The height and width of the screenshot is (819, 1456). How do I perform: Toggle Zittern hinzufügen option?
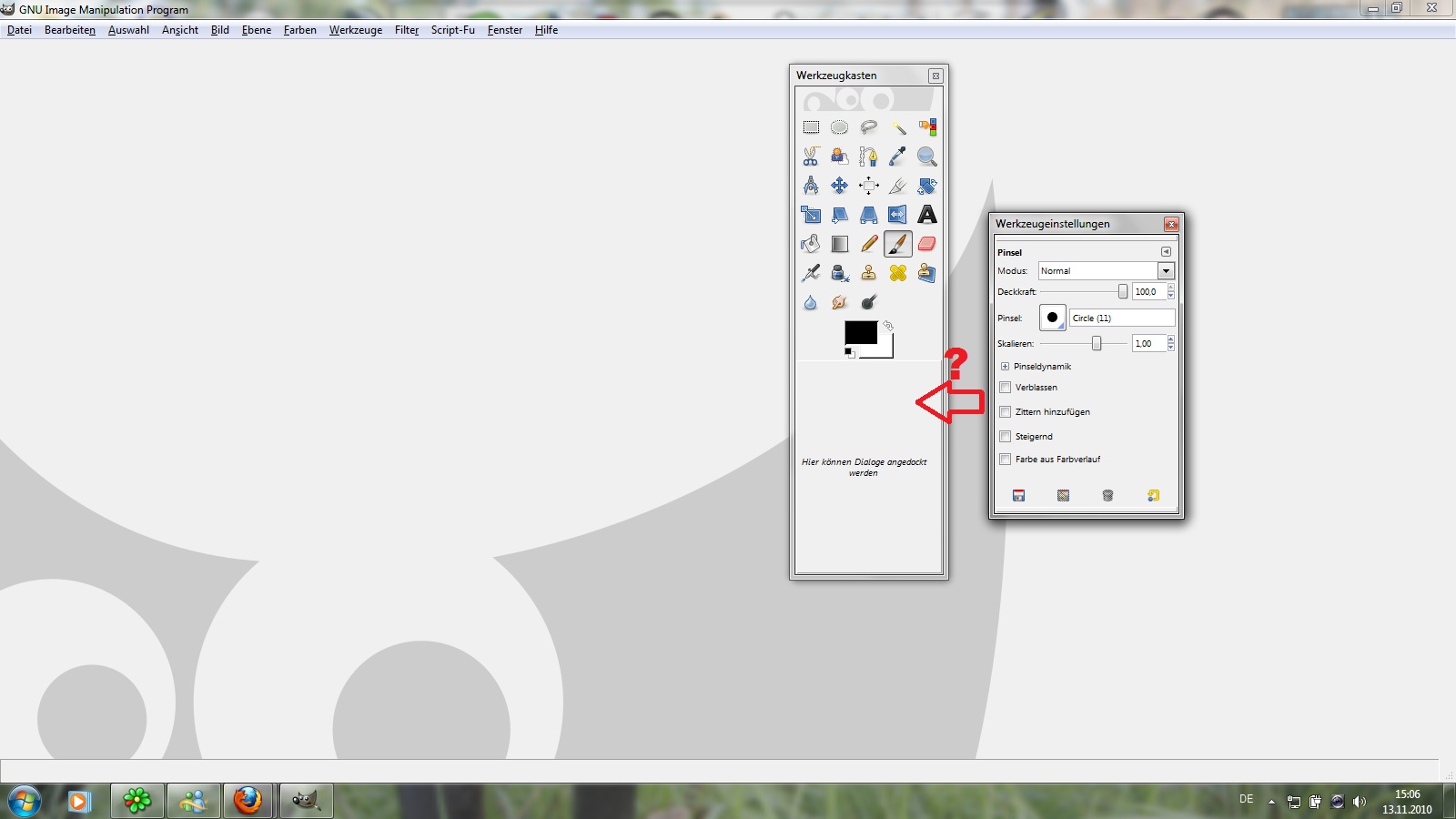pyautogui.click(x=1006, y=412)
